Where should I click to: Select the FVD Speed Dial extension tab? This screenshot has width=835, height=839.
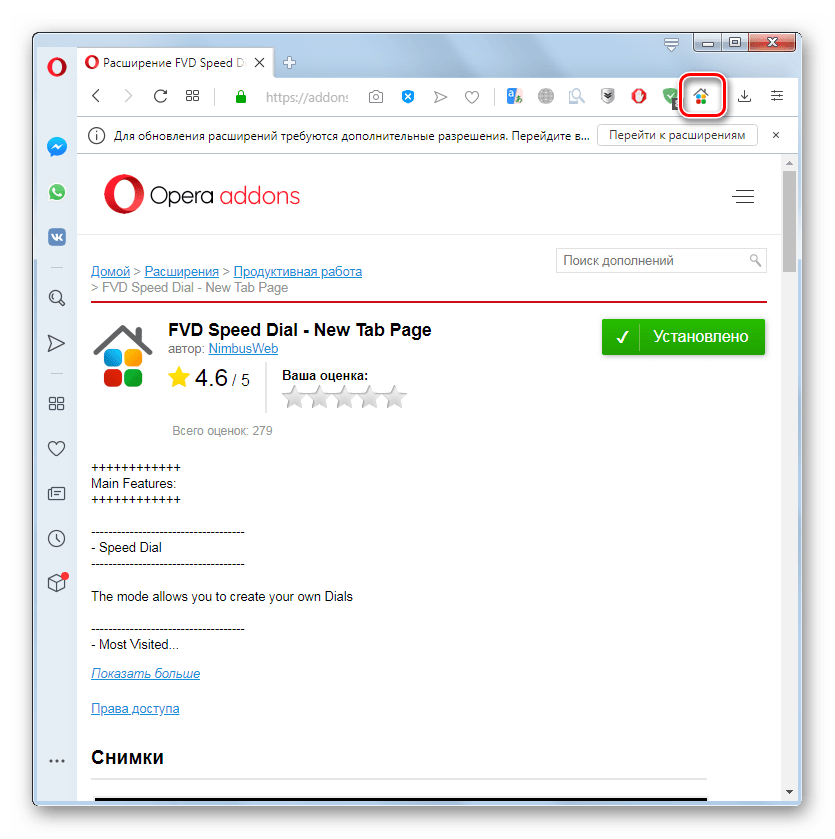[x=175, y=63]
